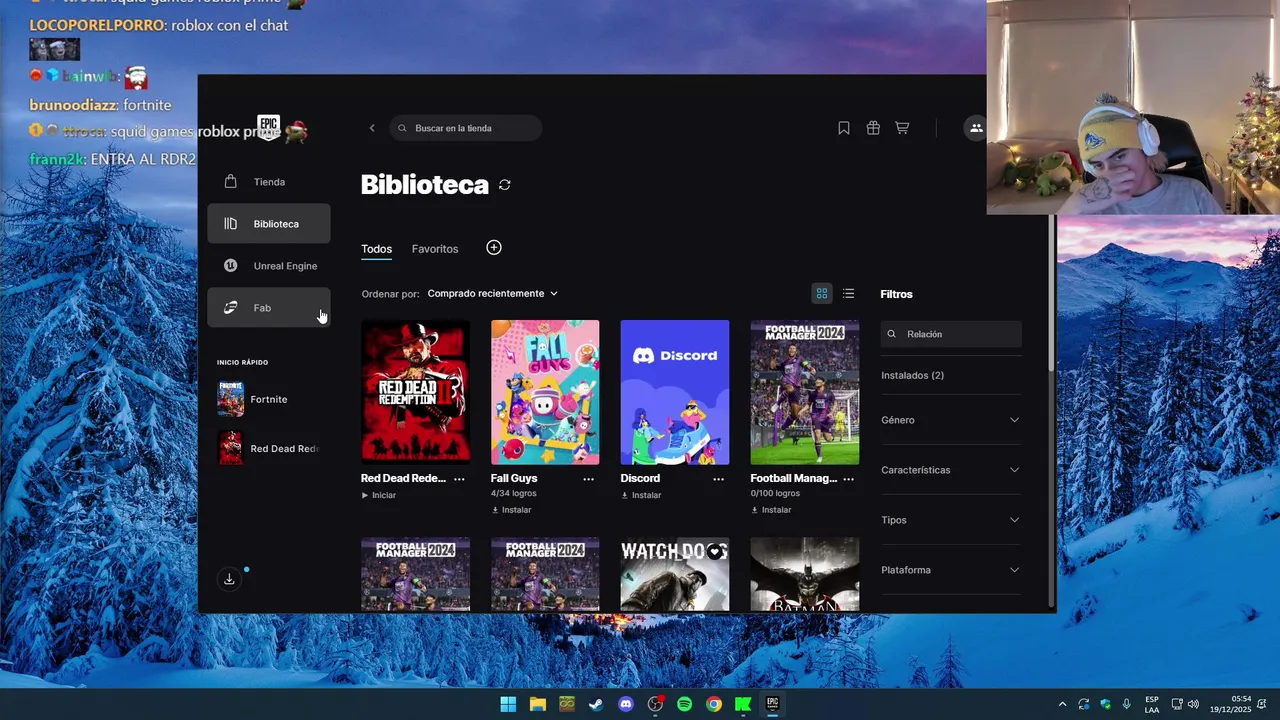Open the Comprado recientemente sort dropdown
This screenshot has height=720, width=1280.
tap(492, 293)
